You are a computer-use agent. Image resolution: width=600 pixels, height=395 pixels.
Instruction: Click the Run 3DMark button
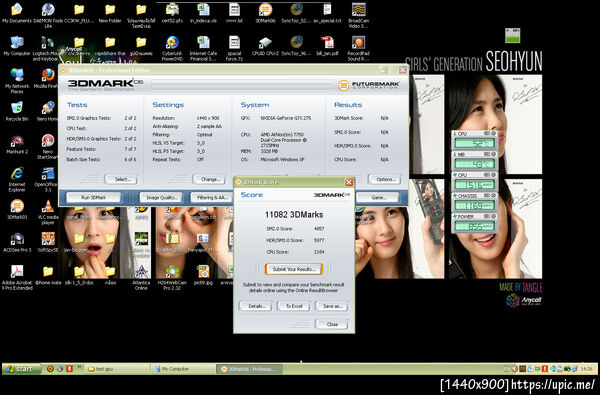[94, 198]
